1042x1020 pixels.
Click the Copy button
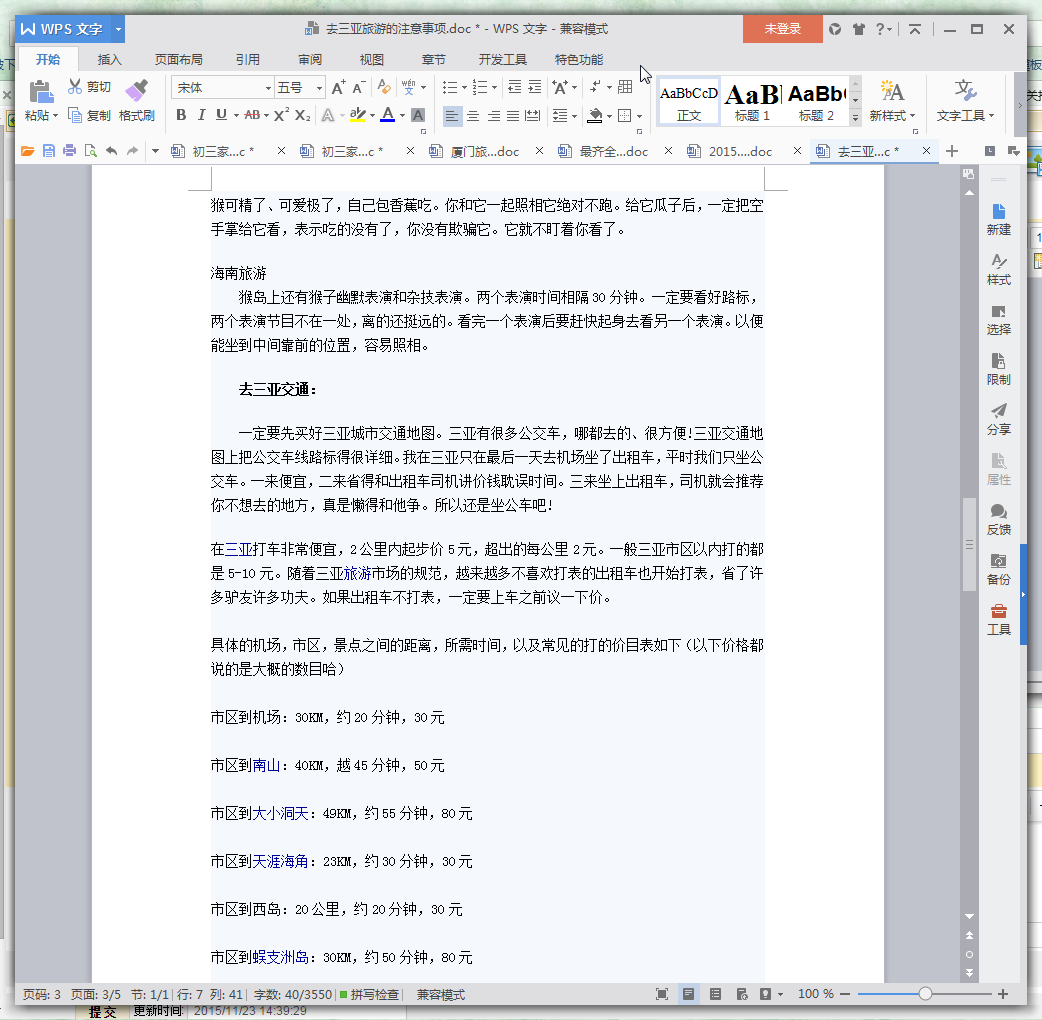pos(89,116)
